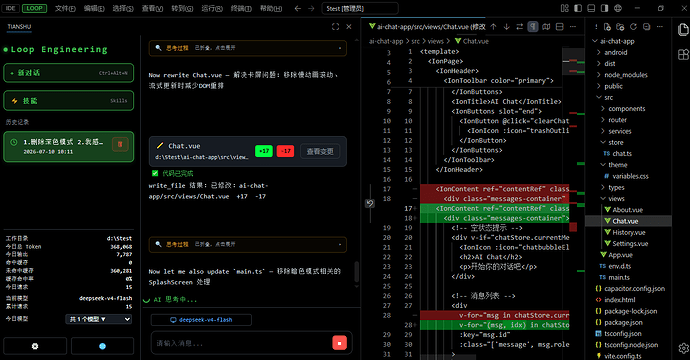Select the deepseek-v4-flash model chip

[x=201, y=320]
